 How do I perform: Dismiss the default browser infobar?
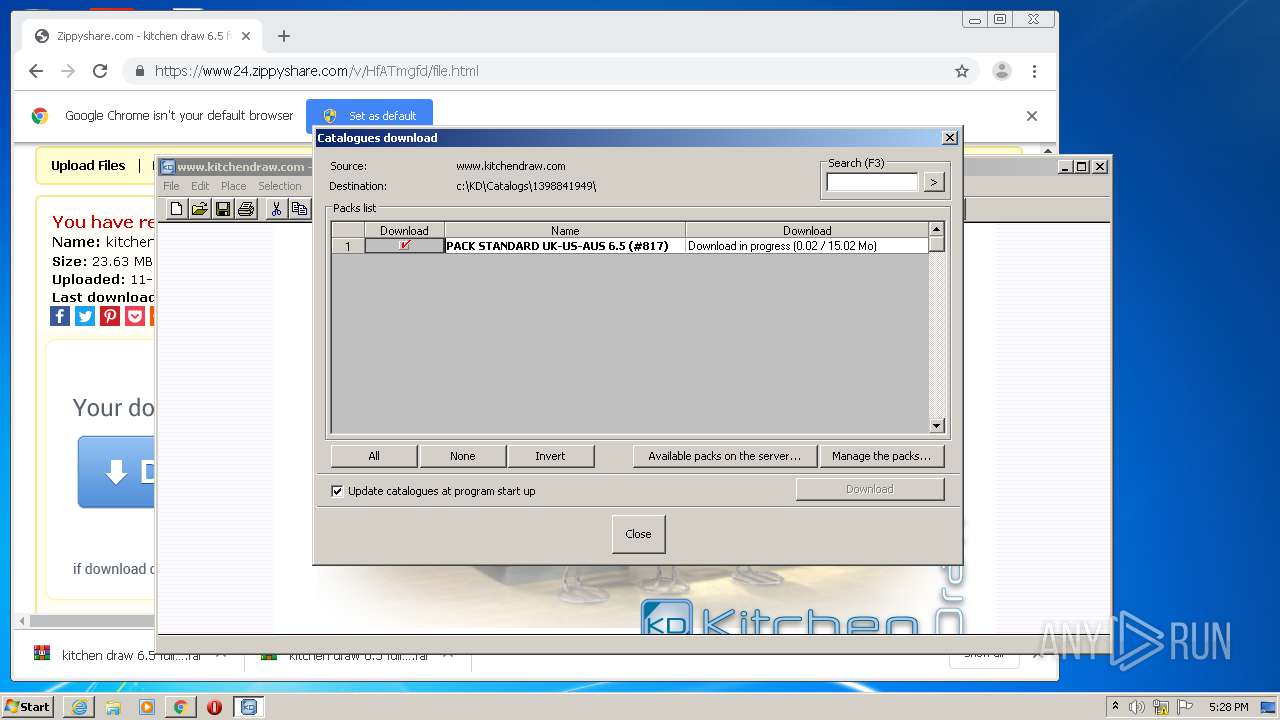tap(1032, 115)
